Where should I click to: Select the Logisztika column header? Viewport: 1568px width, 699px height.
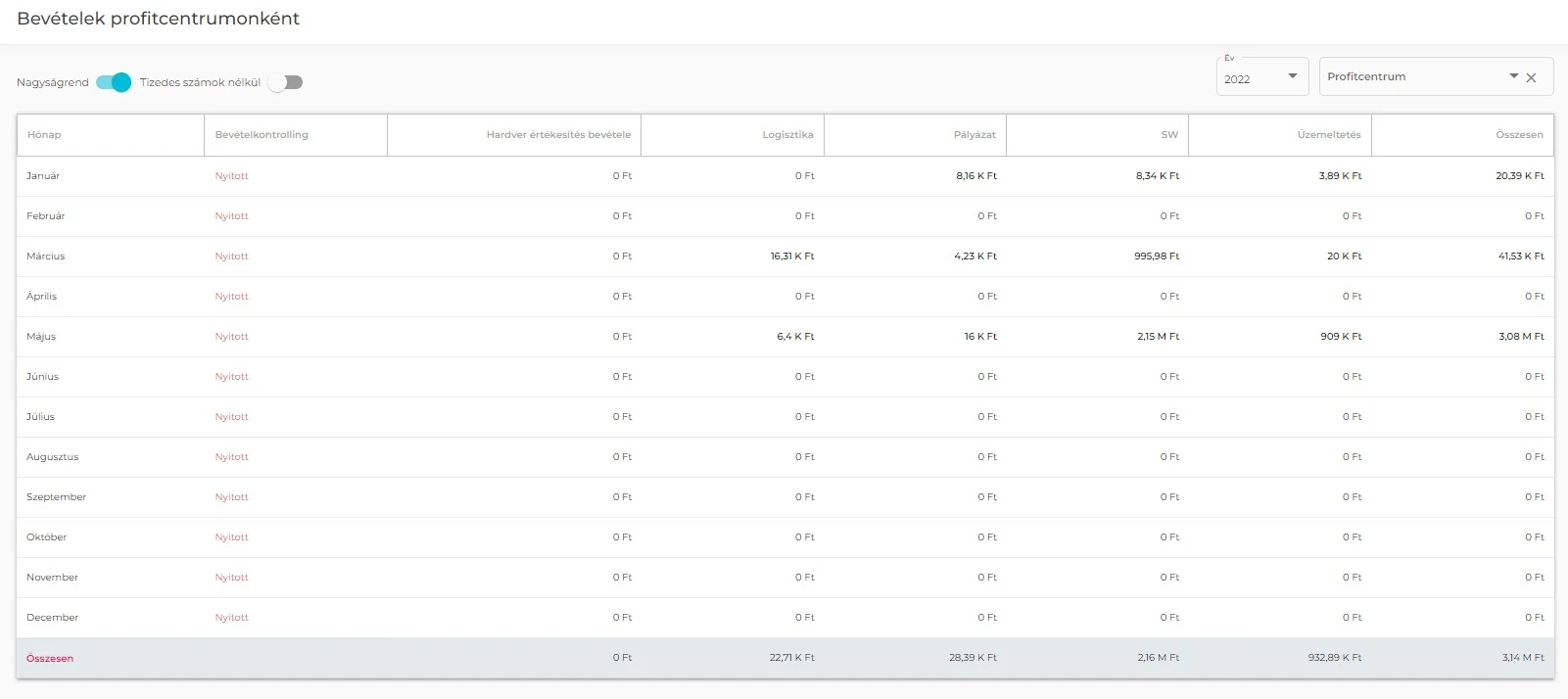tap(787, 135)
